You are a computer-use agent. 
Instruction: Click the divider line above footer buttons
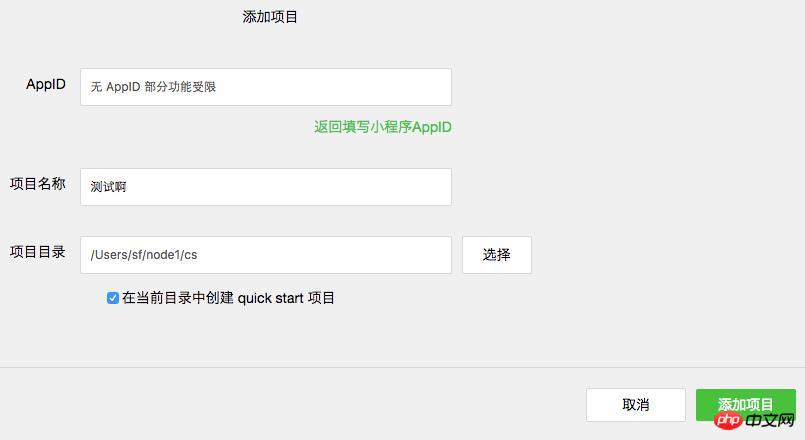click(x=402, y=367)
